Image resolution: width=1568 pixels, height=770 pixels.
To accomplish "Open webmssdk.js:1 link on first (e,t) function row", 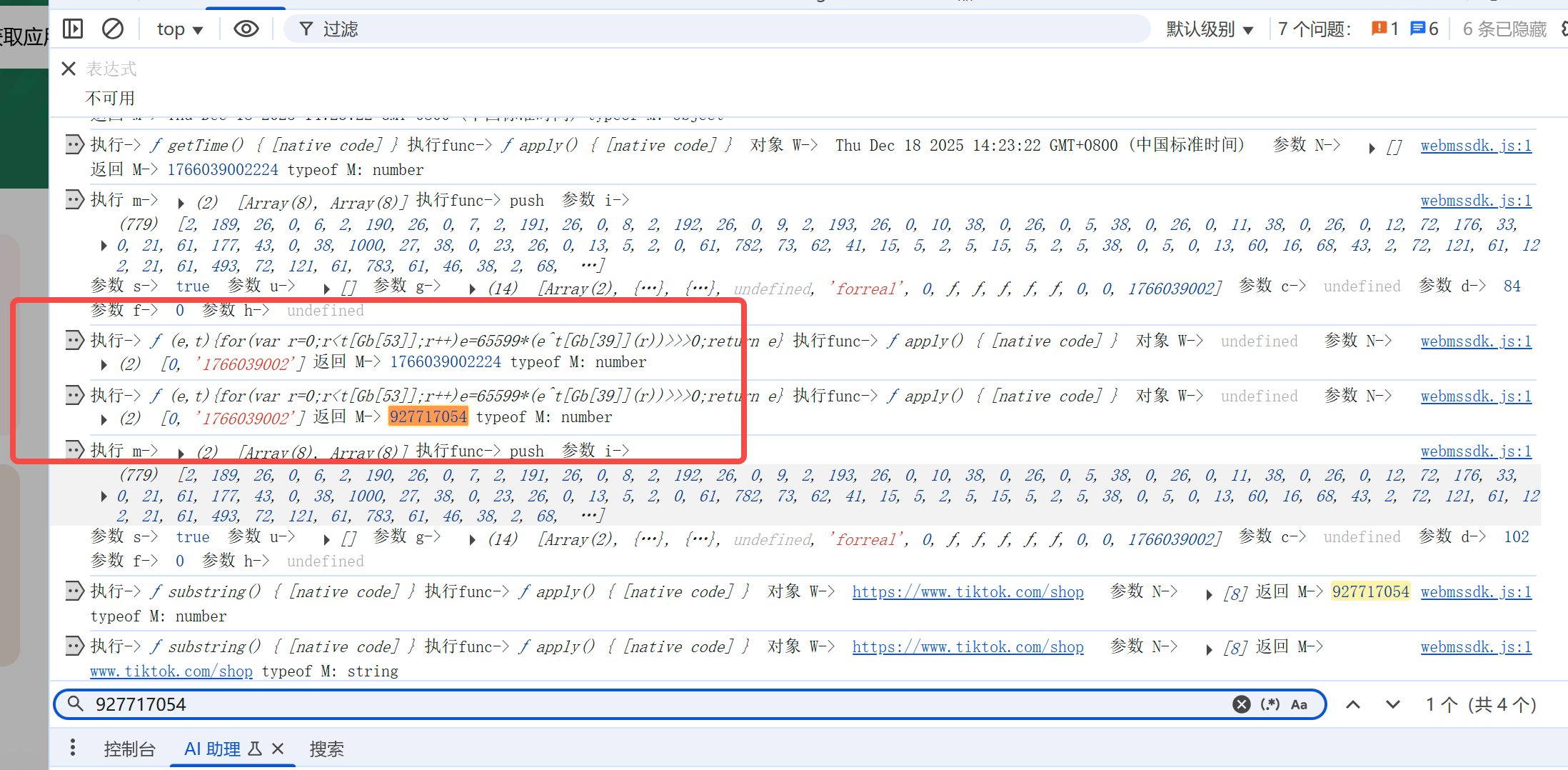I will click(1476, 341).
